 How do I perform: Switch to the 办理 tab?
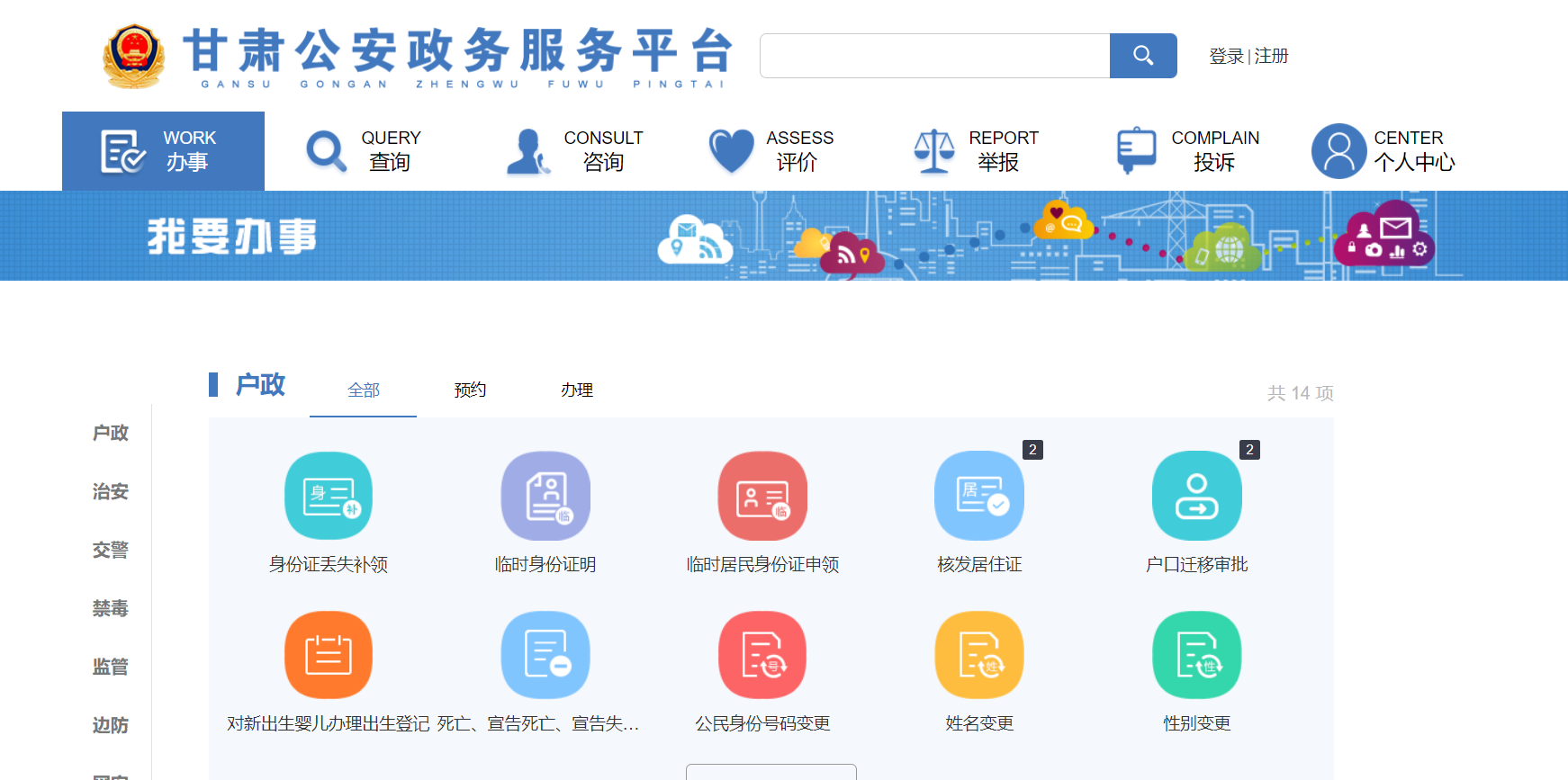576,390
